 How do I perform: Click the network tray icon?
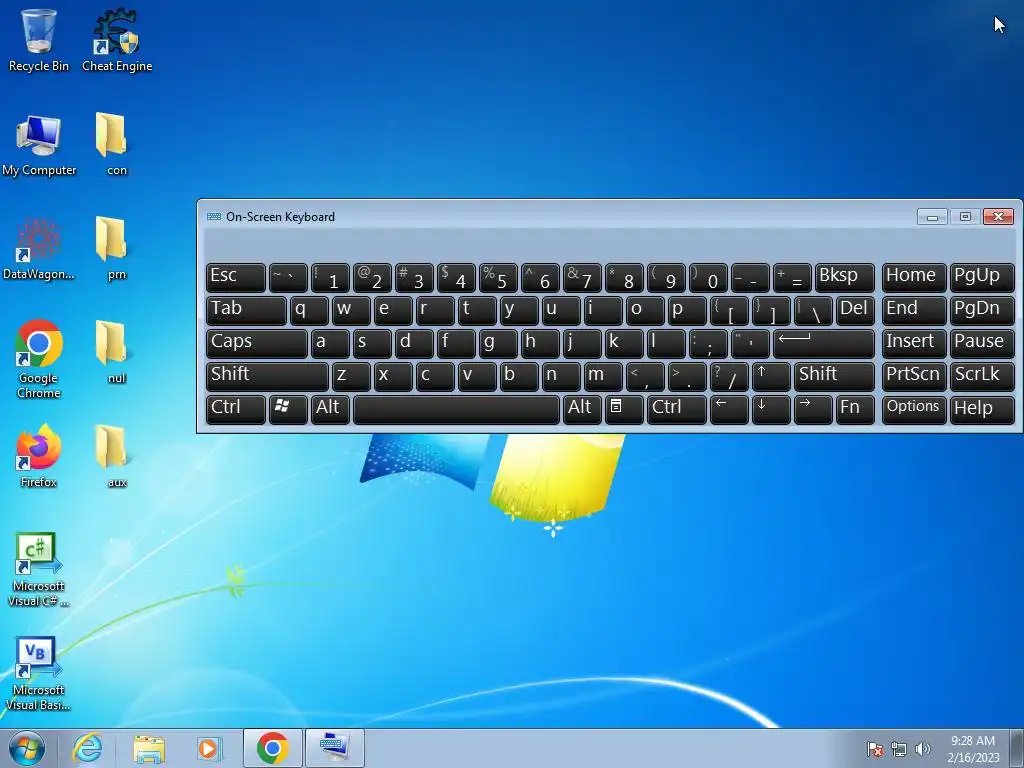coord(899,750)
